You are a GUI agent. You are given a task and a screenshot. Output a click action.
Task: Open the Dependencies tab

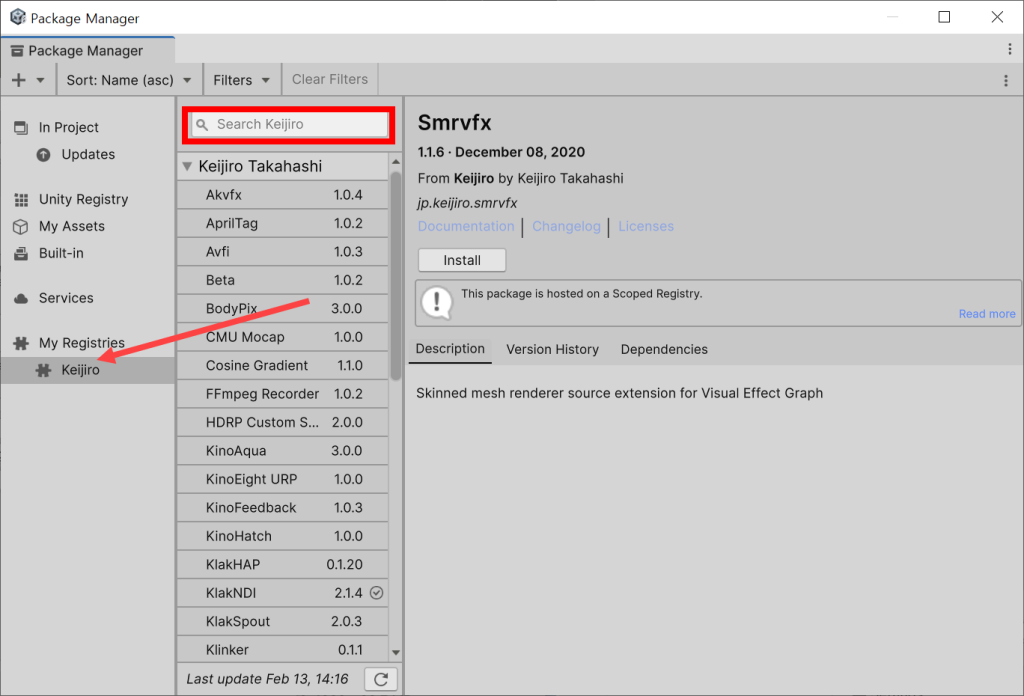[x=663, y=349]
